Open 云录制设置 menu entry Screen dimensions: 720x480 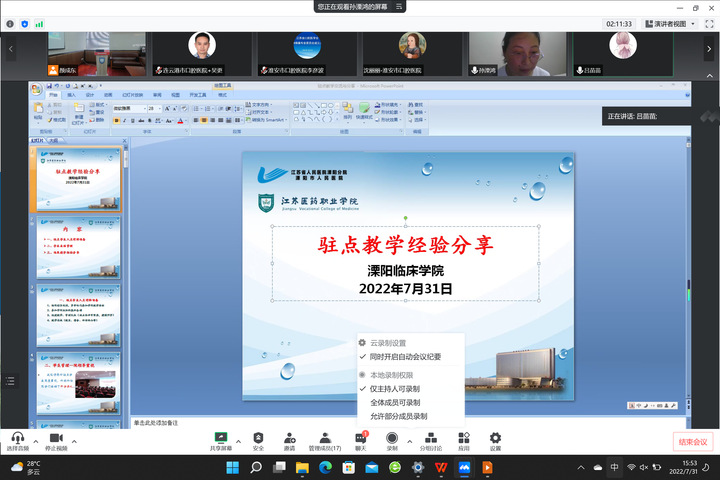point(388,342)
